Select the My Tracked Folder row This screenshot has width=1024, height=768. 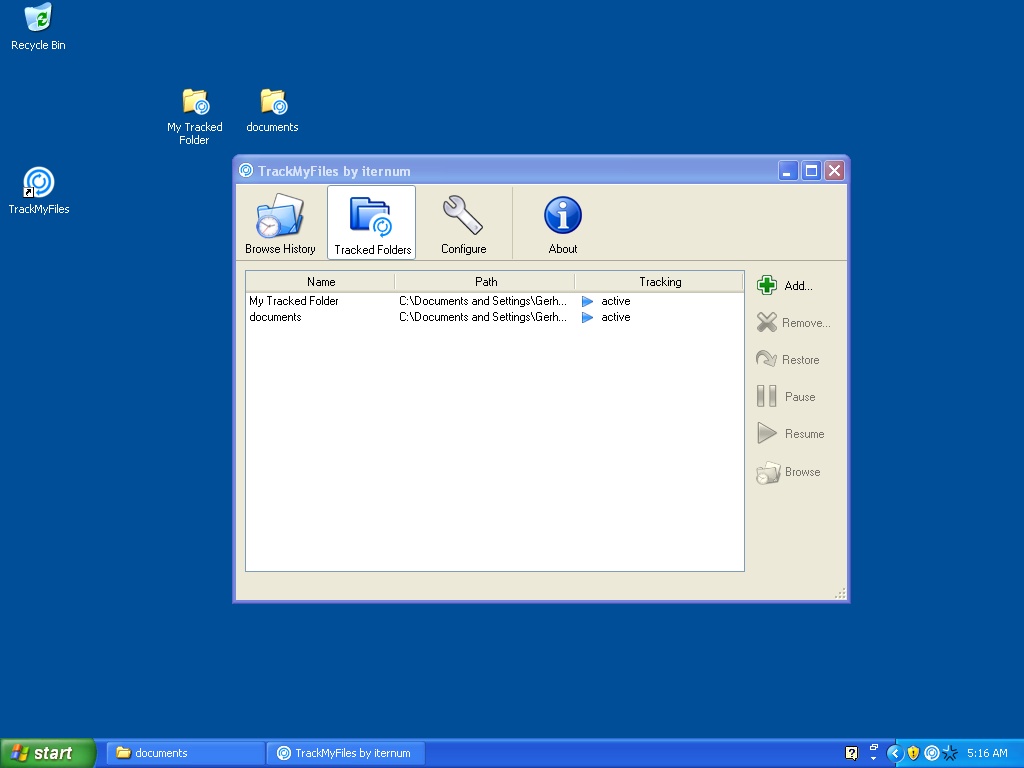tap(494, 301)
